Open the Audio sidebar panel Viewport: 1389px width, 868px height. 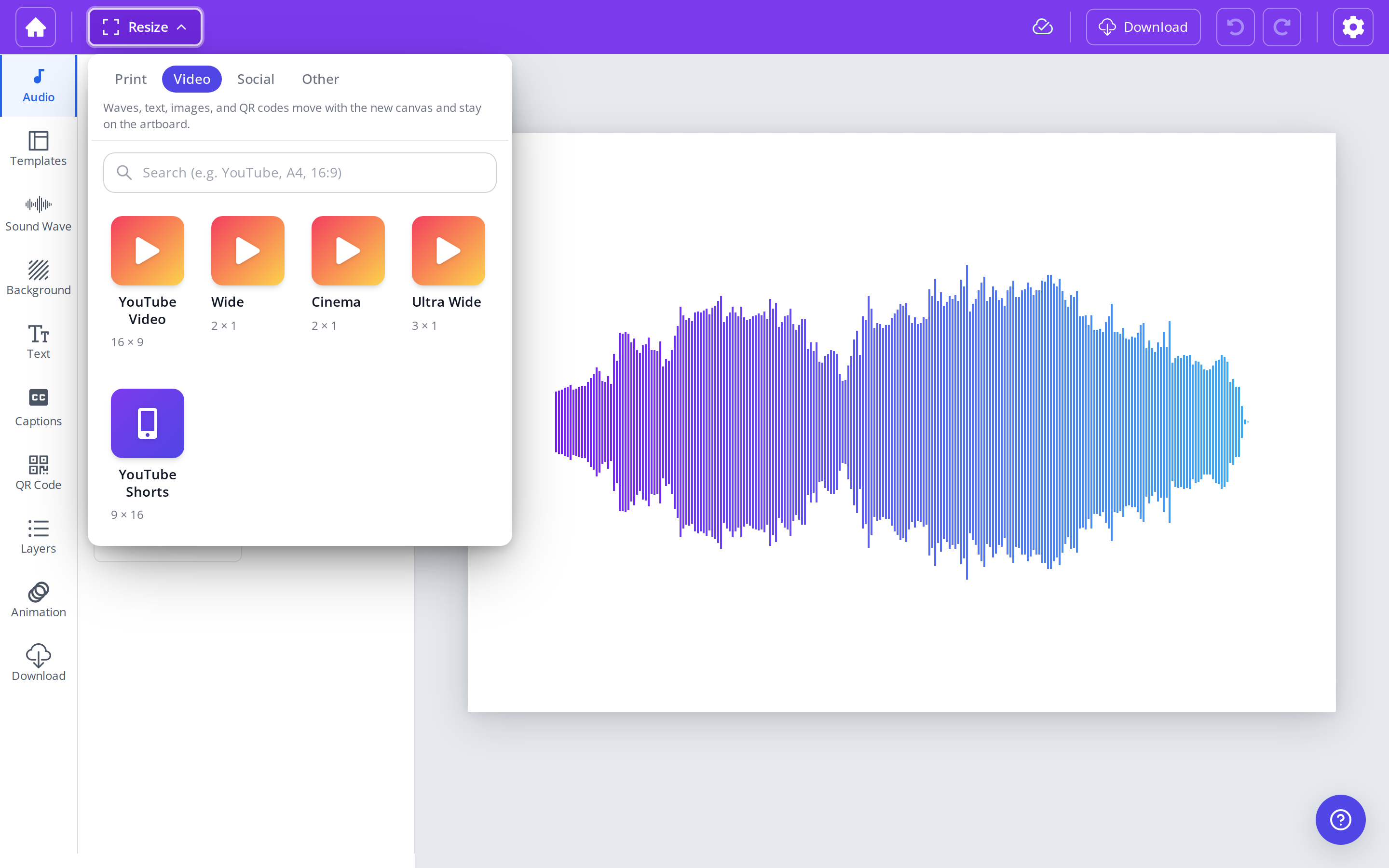[x=39, y=85]
